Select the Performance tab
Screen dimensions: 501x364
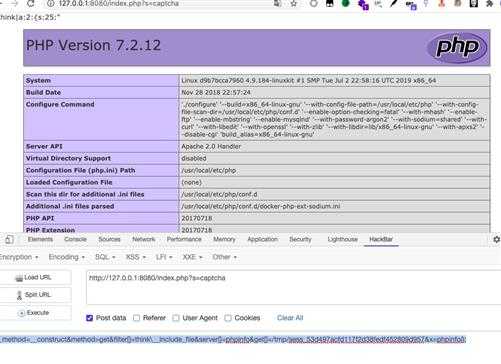[184, 239]
